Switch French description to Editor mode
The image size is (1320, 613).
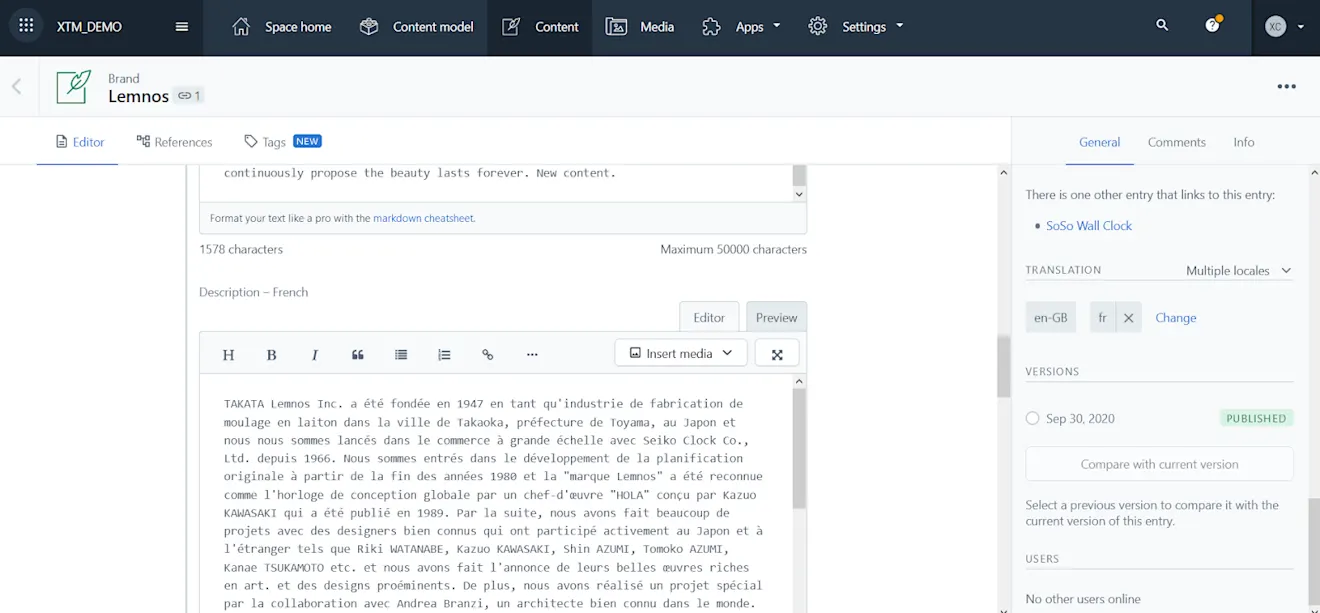[x=709, y=317]
